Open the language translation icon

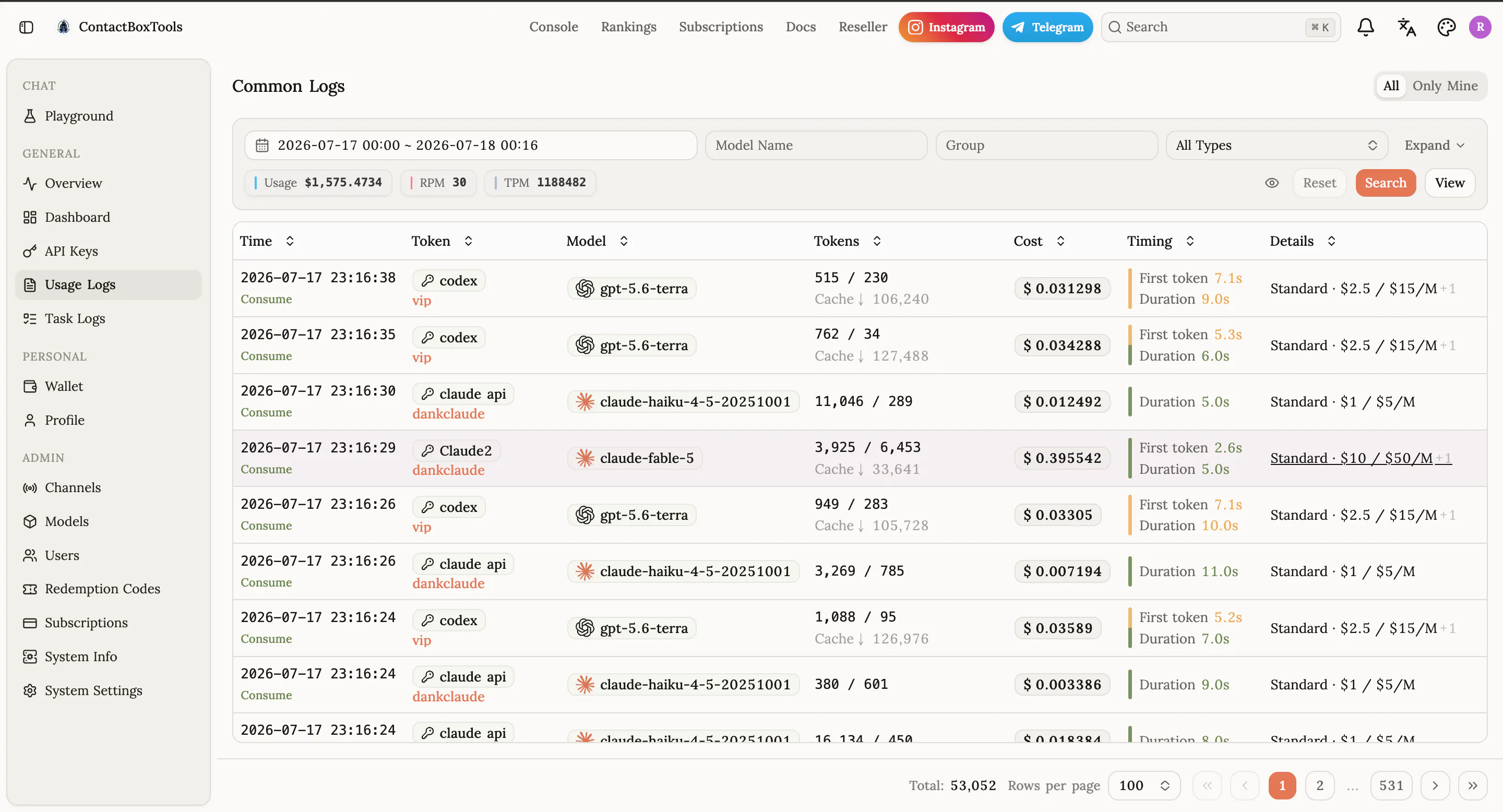(x=1407, y=27)
